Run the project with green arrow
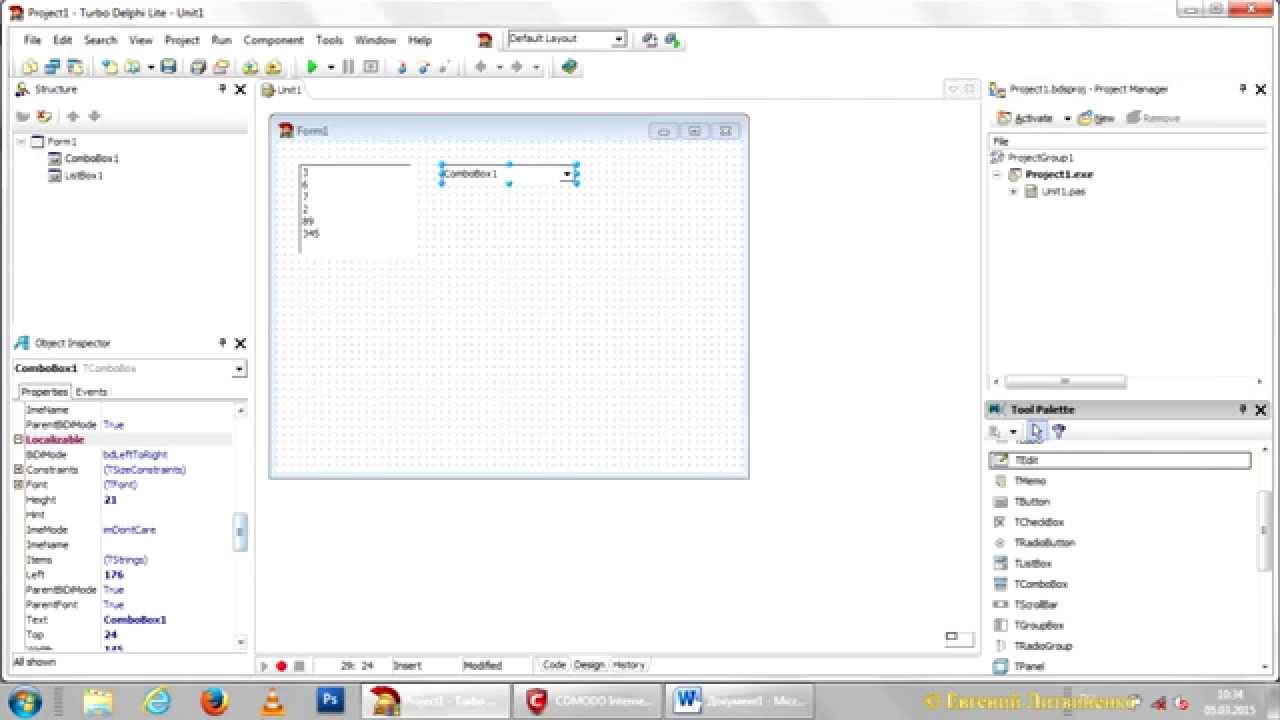 [x=312, y=67]
